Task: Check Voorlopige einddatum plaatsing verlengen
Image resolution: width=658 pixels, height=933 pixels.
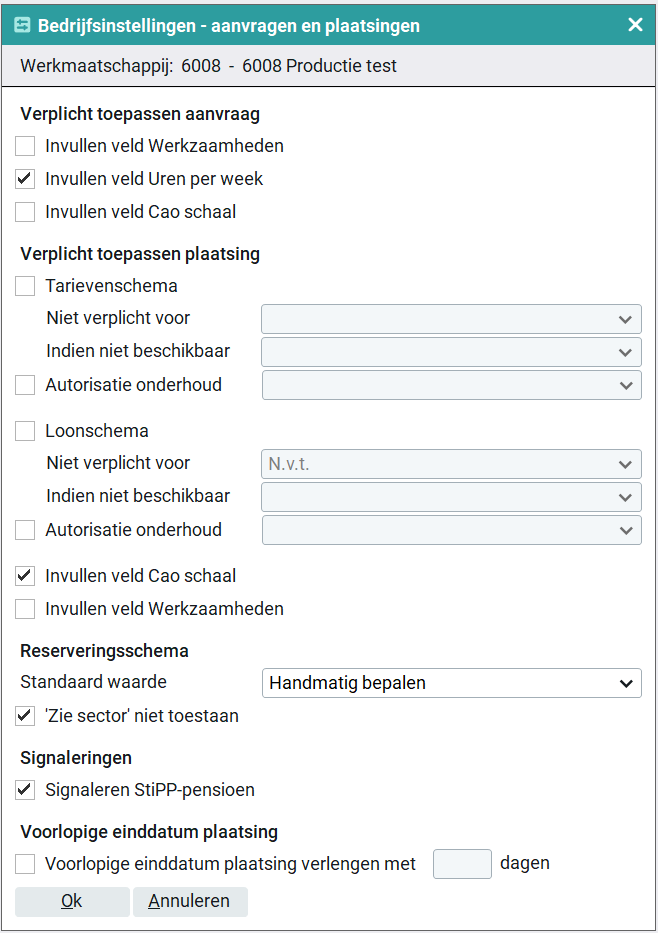Action: coord(25,864)
